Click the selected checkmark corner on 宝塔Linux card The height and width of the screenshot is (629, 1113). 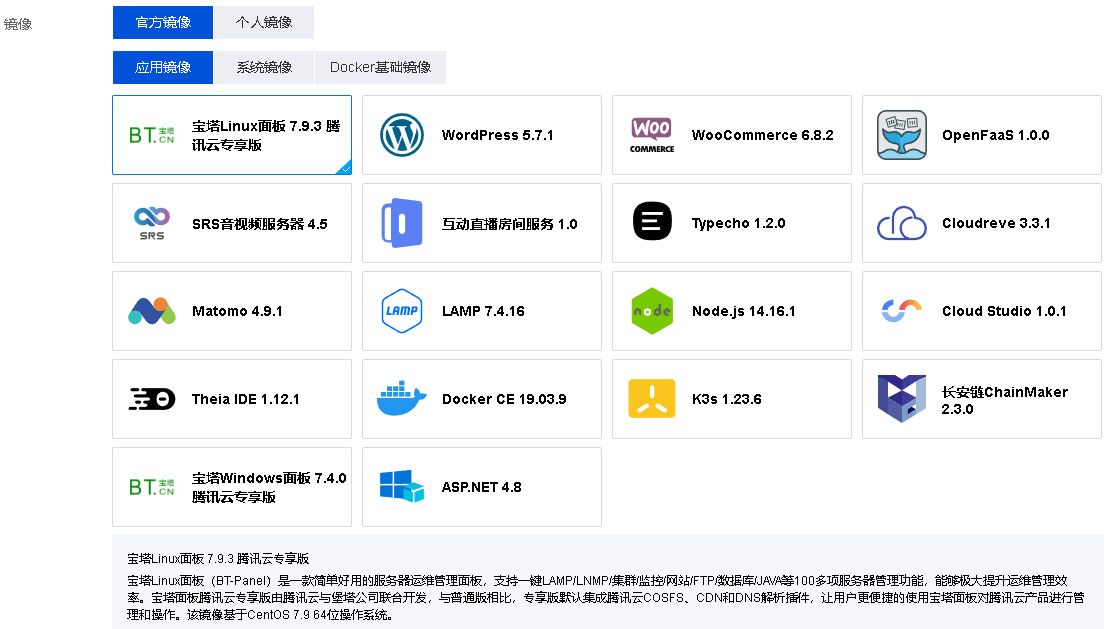346,168
